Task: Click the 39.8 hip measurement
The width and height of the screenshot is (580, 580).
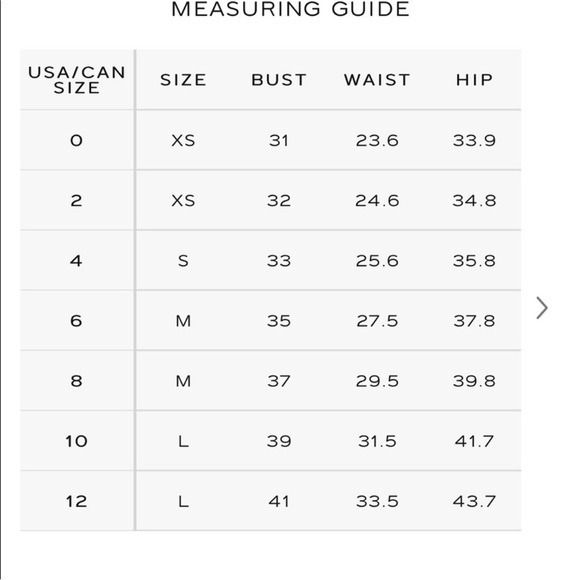Action: 475,381
